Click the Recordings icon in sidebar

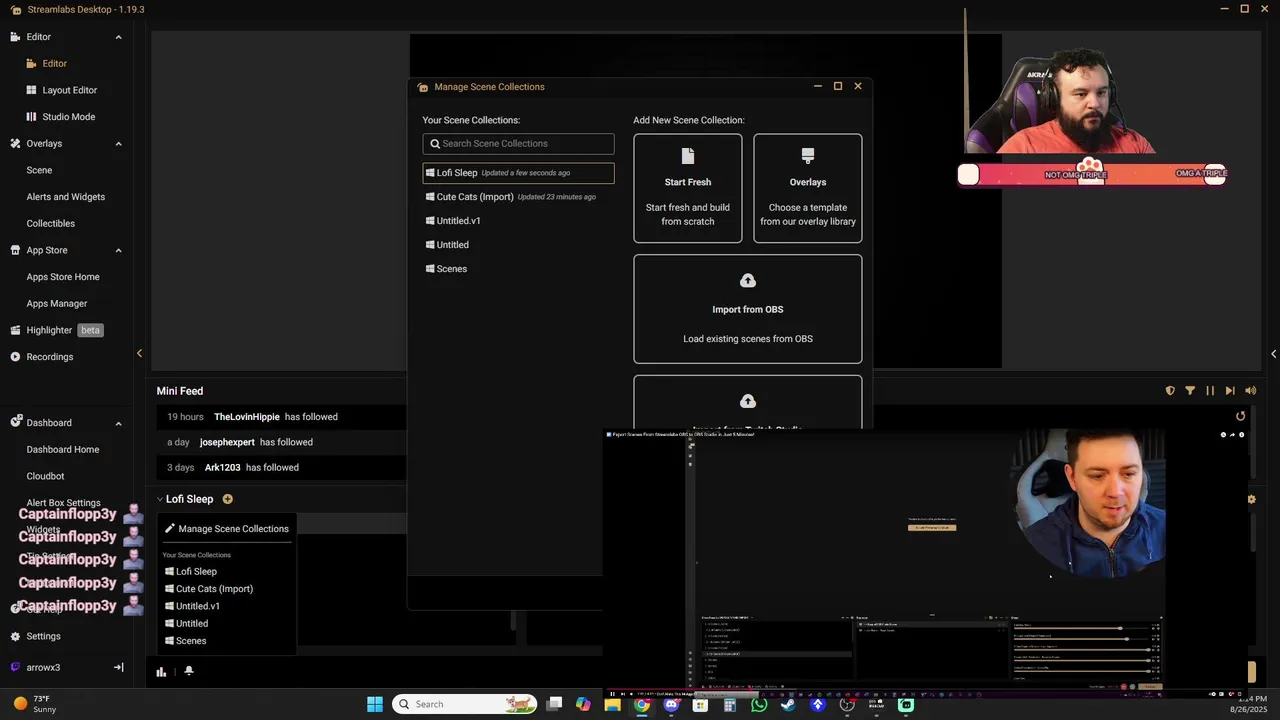(15, 357)
